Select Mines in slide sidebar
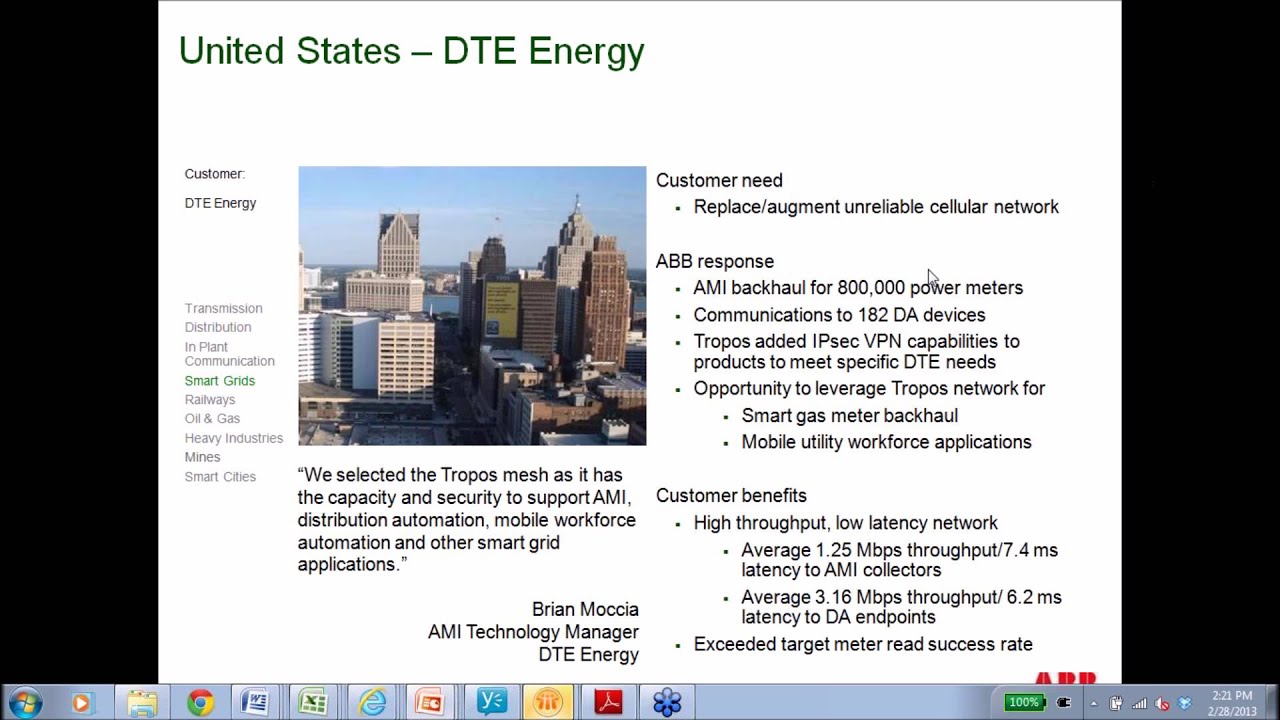Image resolution: width=1280 pixels, height=720 pixels. click(202, 457)
